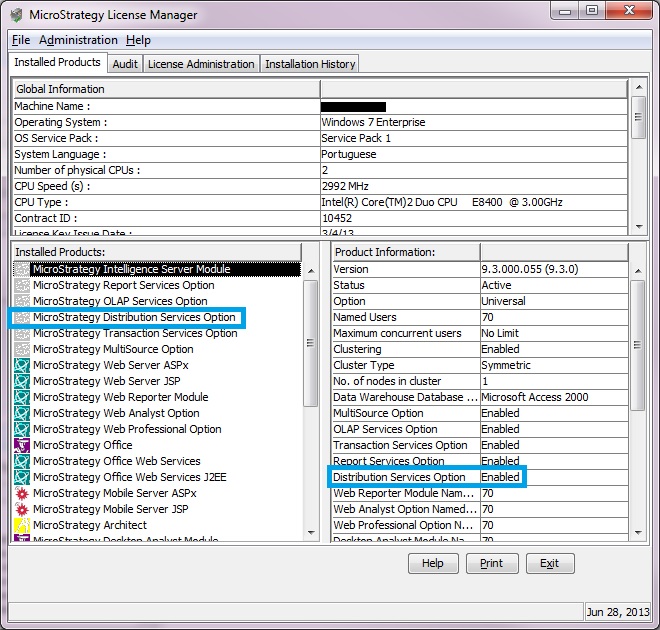Click the MicroStrategy License Manager title bar icon
This screenshot has width=660, height=630.
pyautogui.click(x=16, y=15)
